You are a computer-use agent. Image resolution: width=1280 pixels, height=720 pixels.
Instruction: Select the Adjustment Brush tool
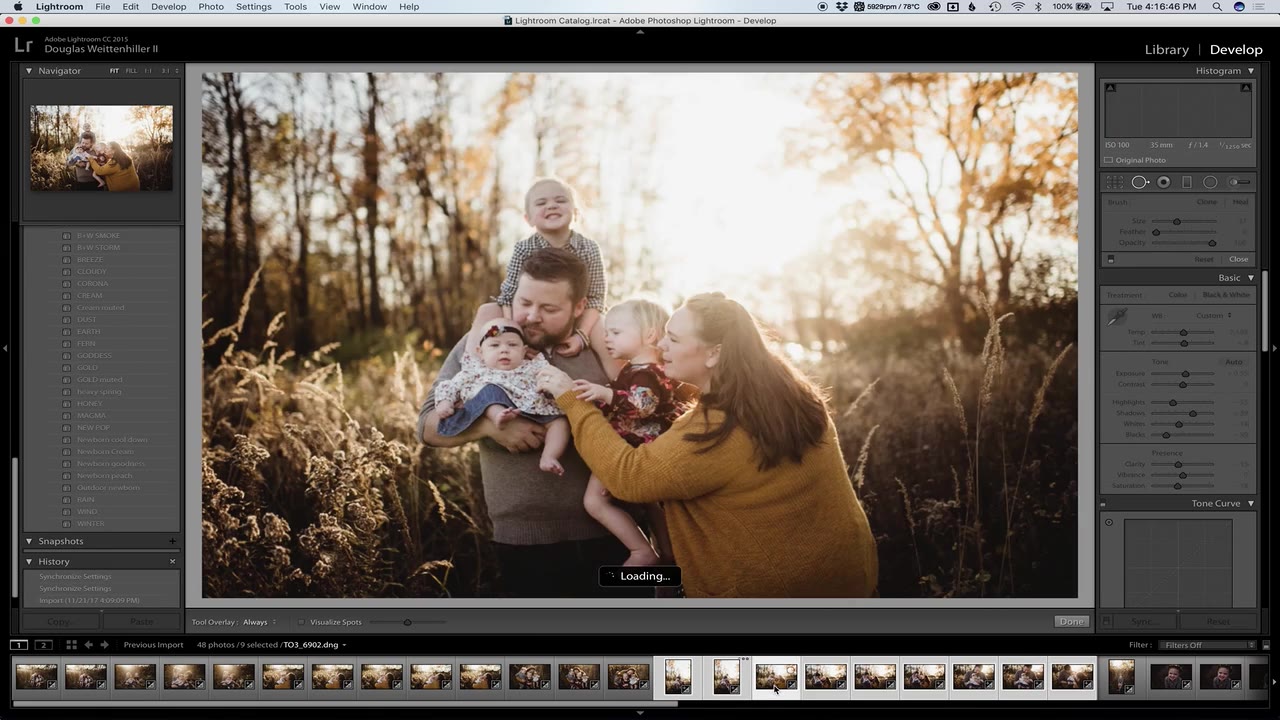tap(1239, 182)
